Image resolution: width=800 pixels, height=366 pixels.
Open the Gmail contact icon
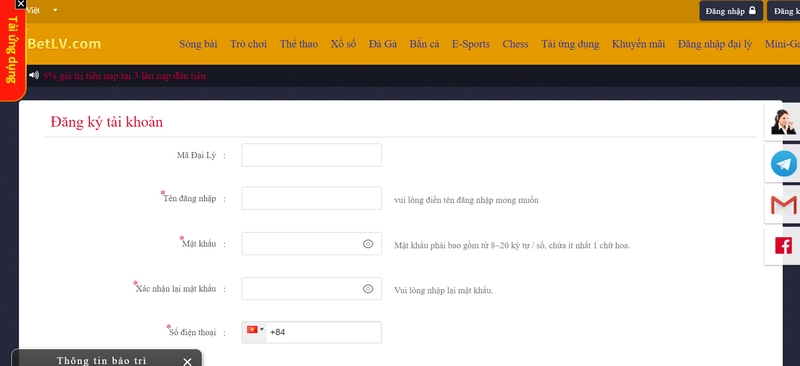tap(783, 205)
